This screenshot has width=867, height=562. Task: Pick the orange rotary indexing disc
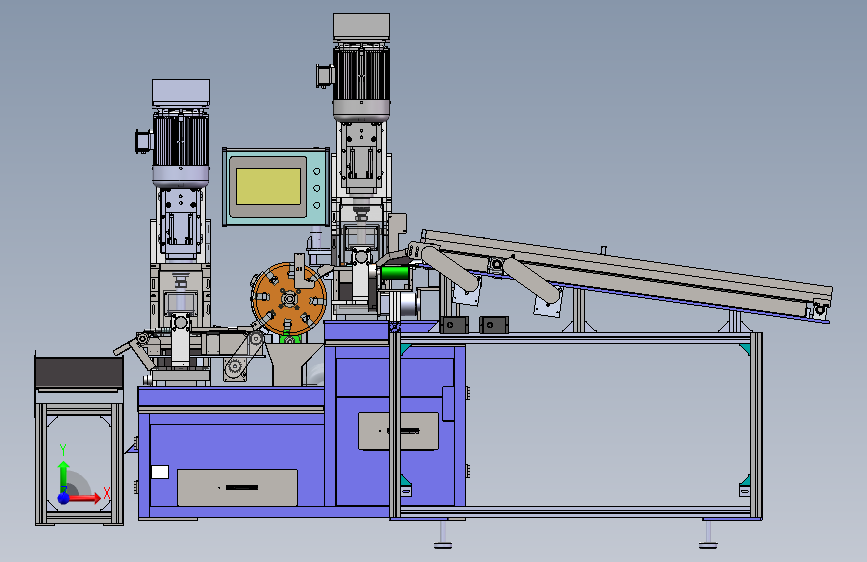point(289,299)
